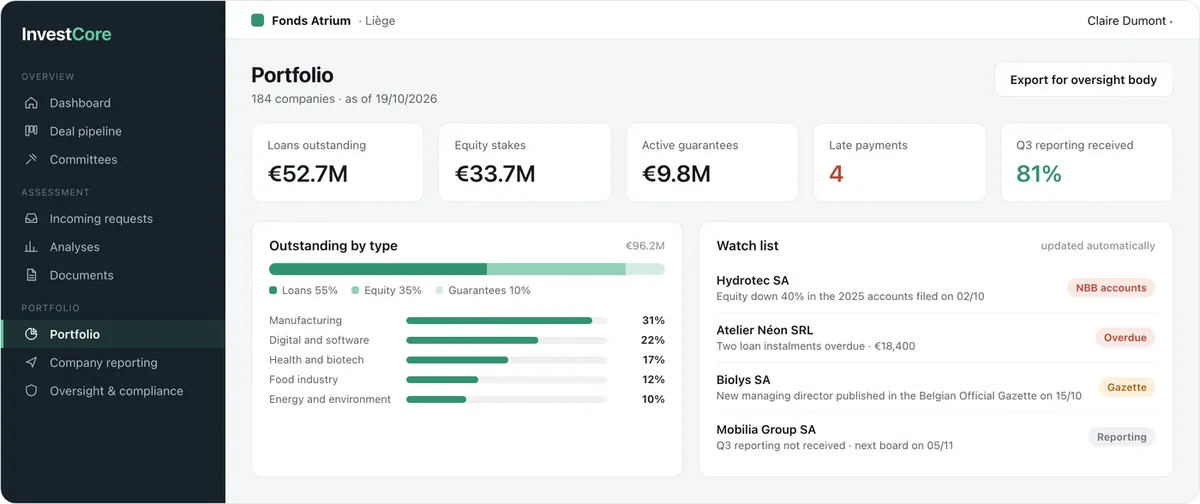Click "184 companies · as of 19/10/2026" subtitle
Image resolution: width=1200 pixels, height=504 pixels.
coord(344,99)
